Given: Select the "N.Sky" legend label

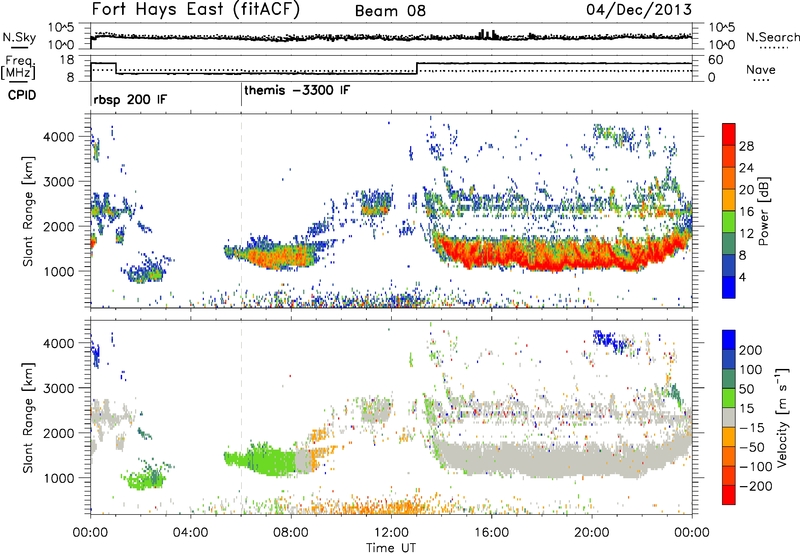Looking at the screenshot, I should click(x=19, y=37).
